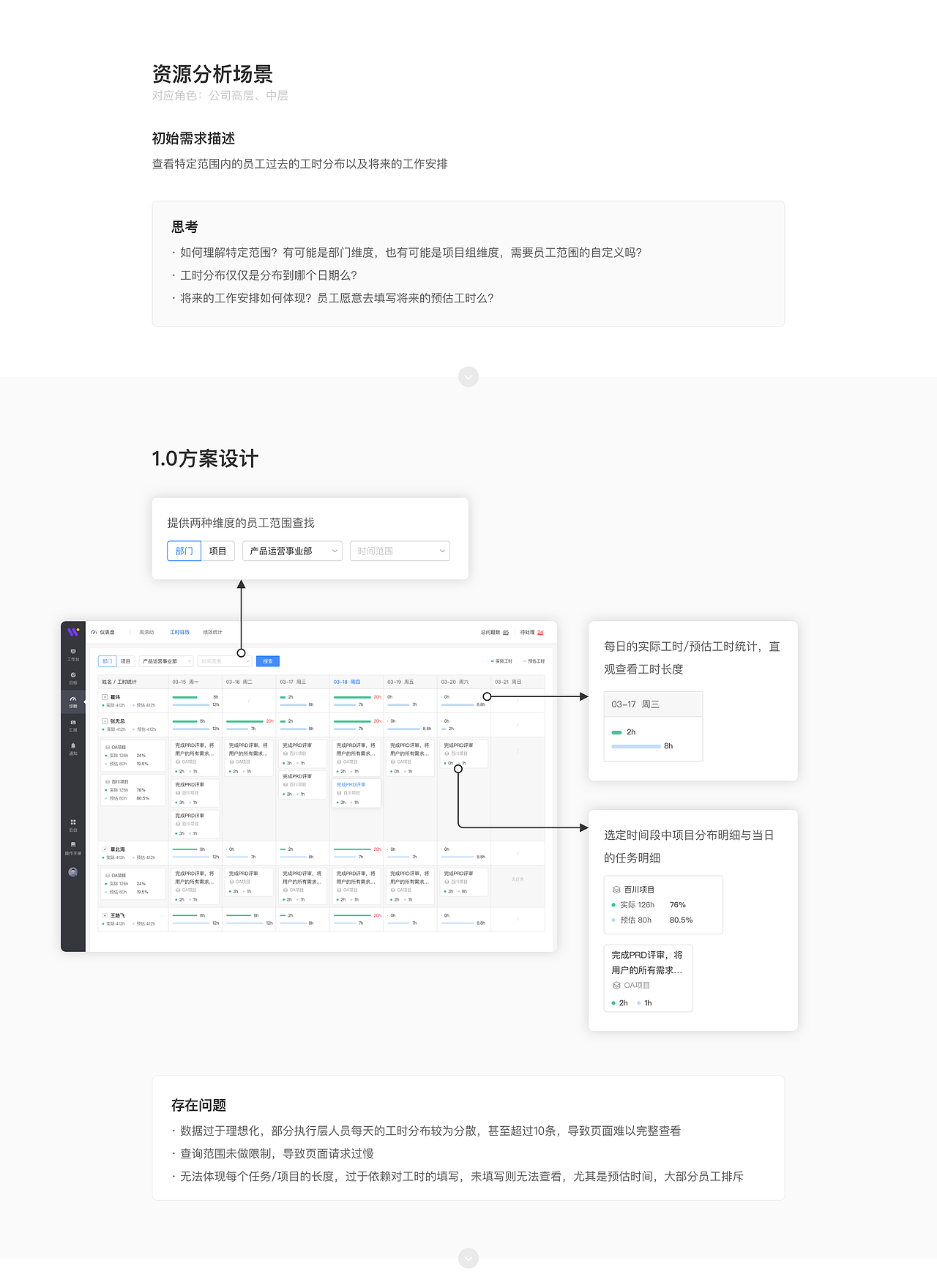This screenshot has height=1288, width=937.
Task: Switch to the 绩效统计 tab
Action: (212, 632)
